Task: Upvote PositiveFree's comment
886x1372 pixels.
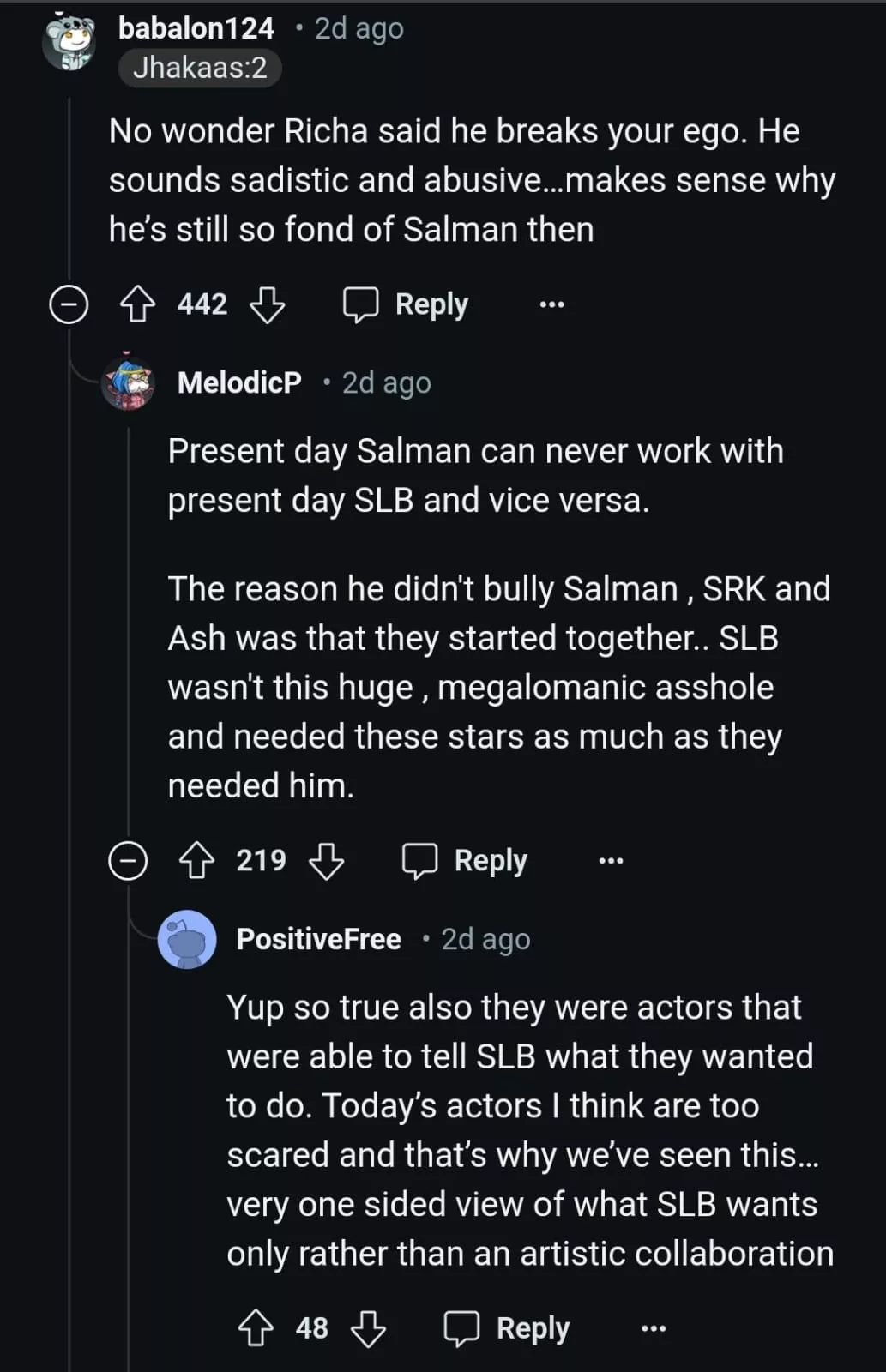Action: click(x=256, y=1328)
